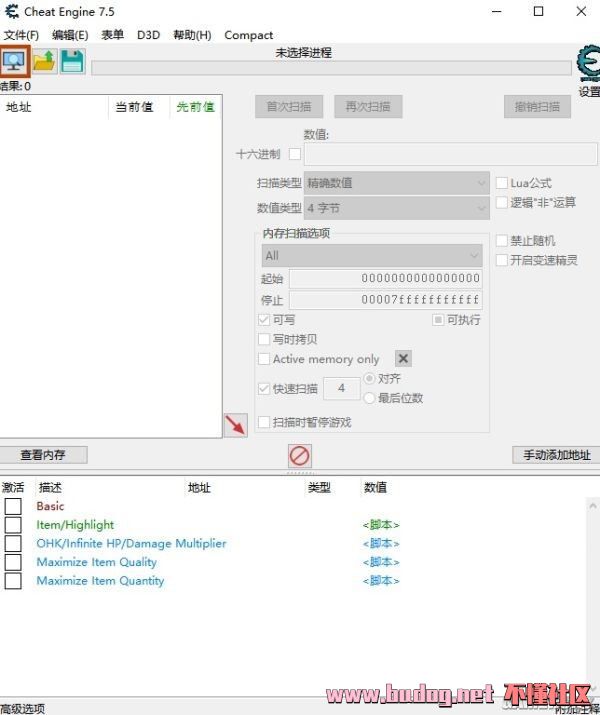Select the 对齐 radio button
The image size is (600, 715).
click(369, 378)
